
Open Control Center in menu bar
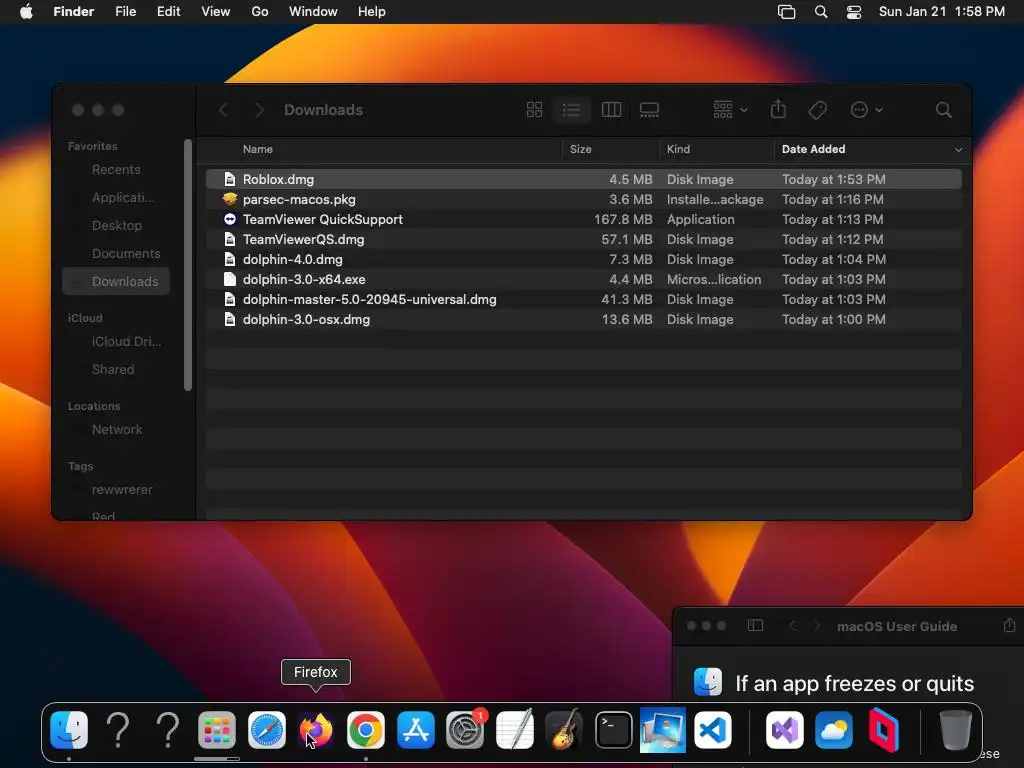[854, 12]
